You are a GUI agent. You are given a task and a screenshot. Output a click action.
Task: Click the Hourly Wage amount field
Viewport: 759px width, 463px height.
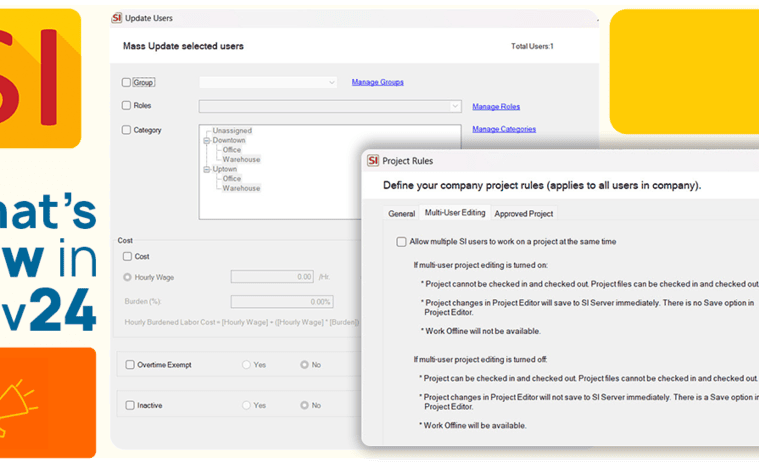point(272,277)
